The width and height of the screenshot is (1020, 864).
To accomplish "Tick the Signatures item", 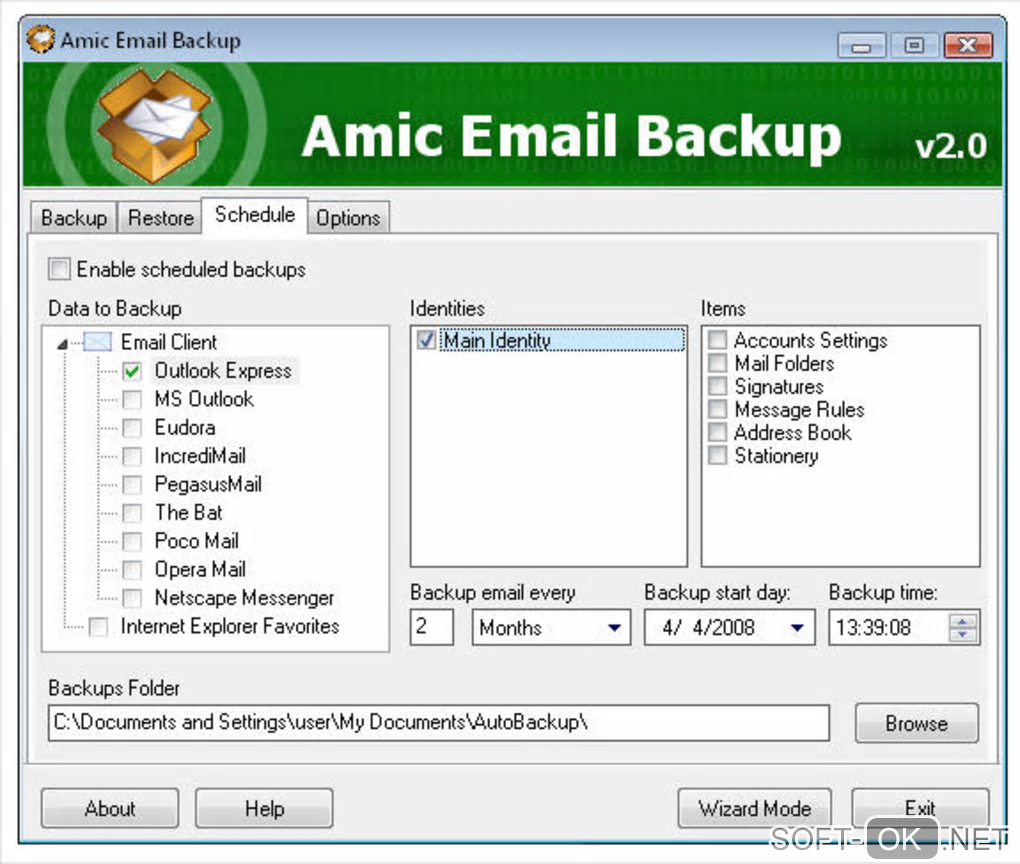I will [718, 386].
